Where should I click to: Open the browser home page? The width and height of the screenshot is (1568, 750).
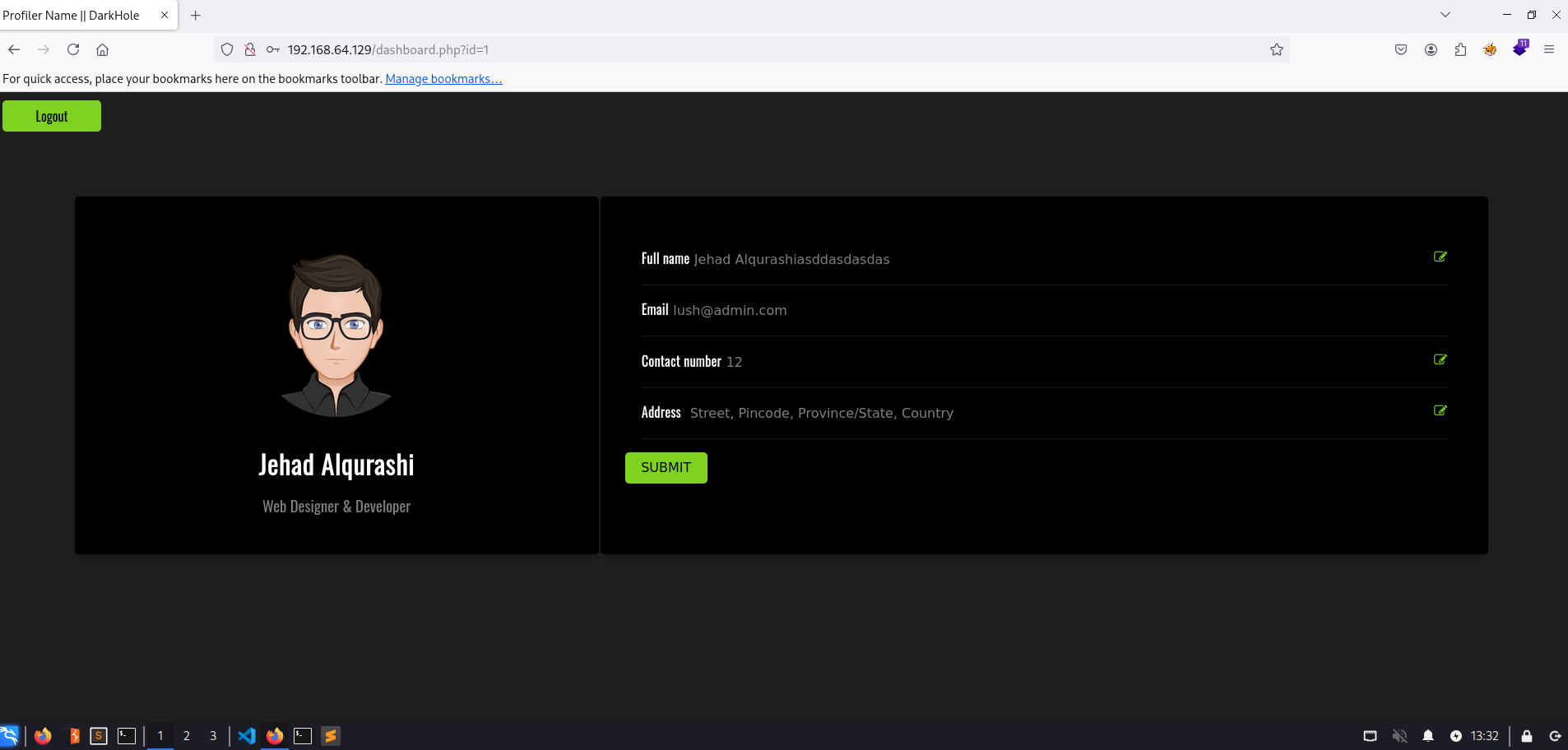pos(103,49)
